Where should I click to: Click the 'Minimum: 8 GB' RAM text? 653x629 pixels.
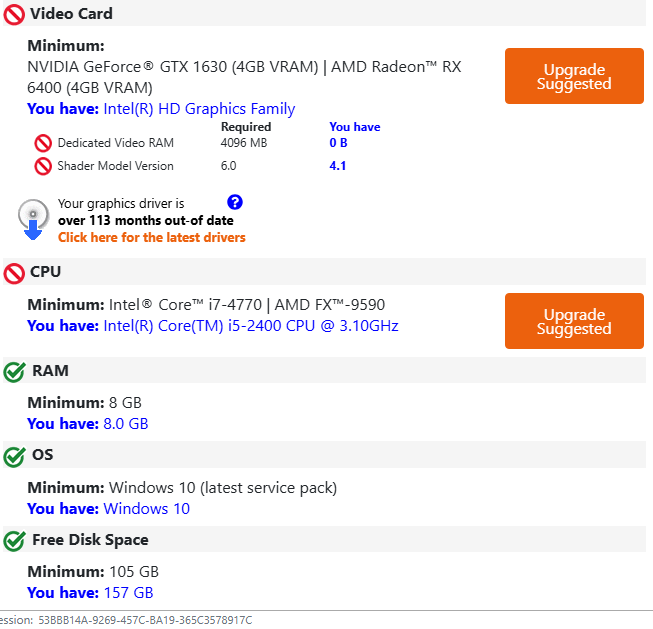85,403
